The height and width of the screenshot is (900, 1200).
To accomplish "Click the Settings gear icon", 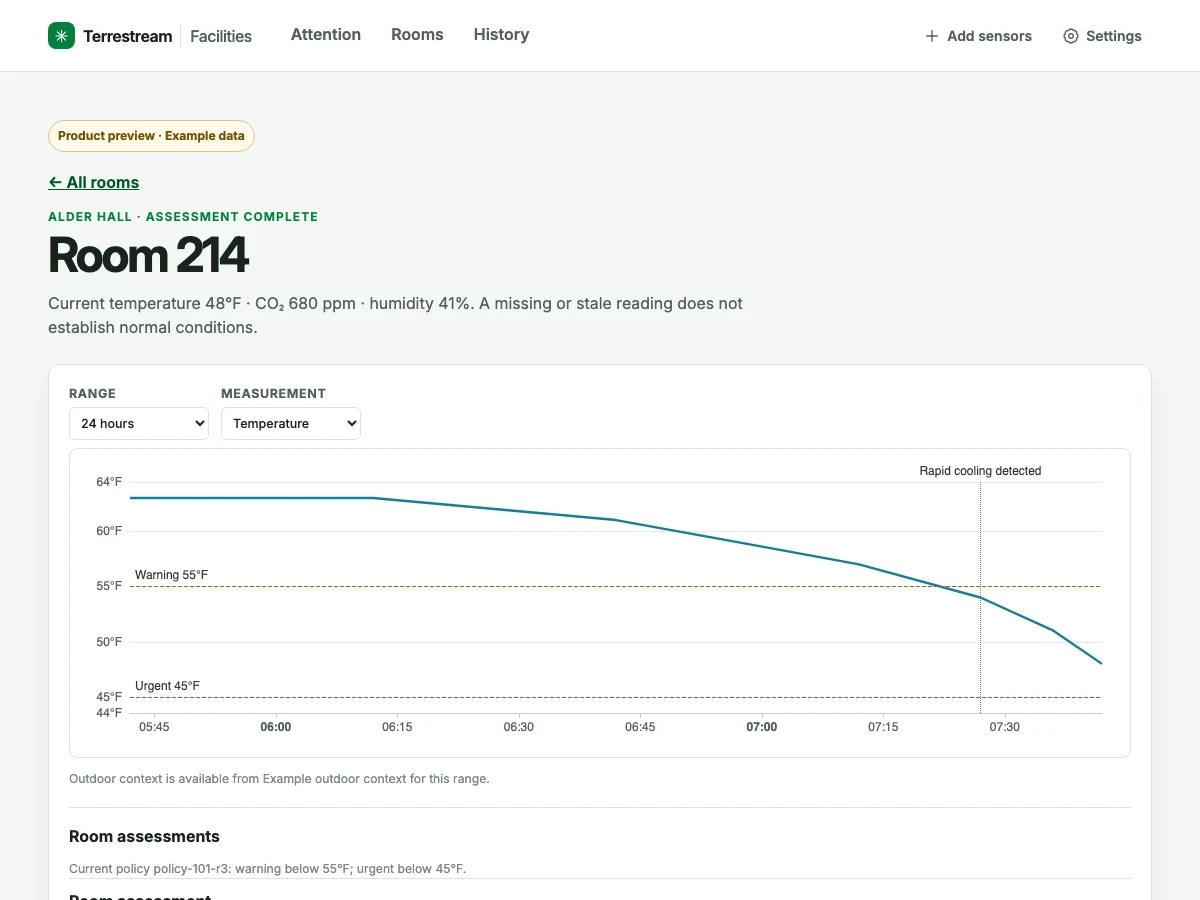I will [1071, 36].
